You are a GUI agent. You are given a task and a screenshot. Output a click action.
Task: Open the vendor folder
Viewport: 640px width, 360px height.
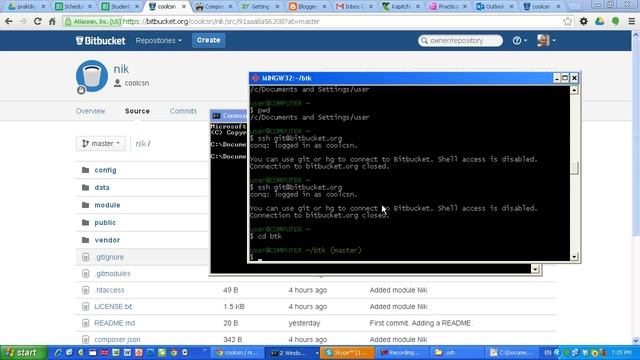(107, 240)
